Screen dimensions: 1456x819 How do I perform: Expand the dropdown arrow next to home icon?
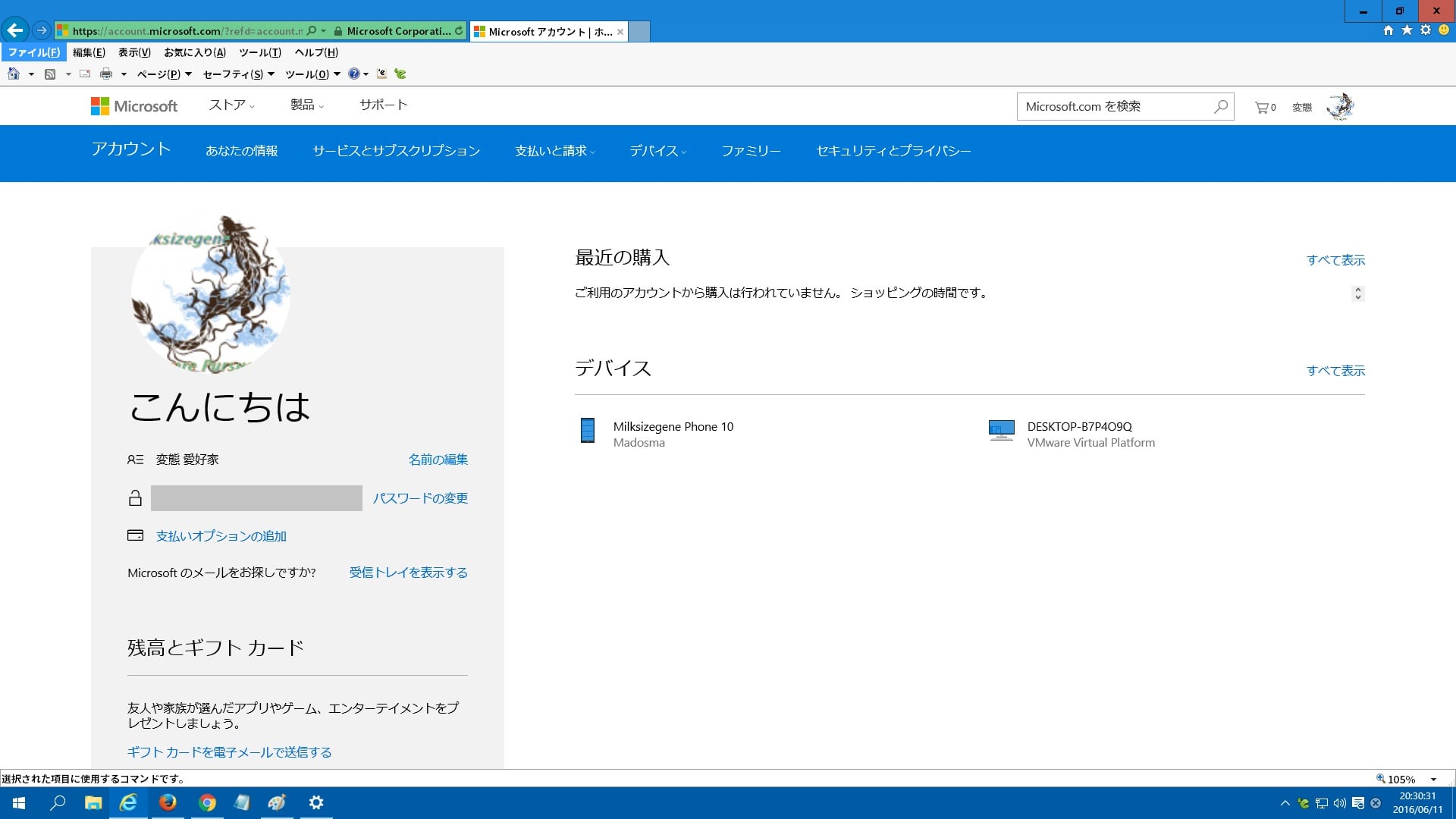click(x=31, y=74)
